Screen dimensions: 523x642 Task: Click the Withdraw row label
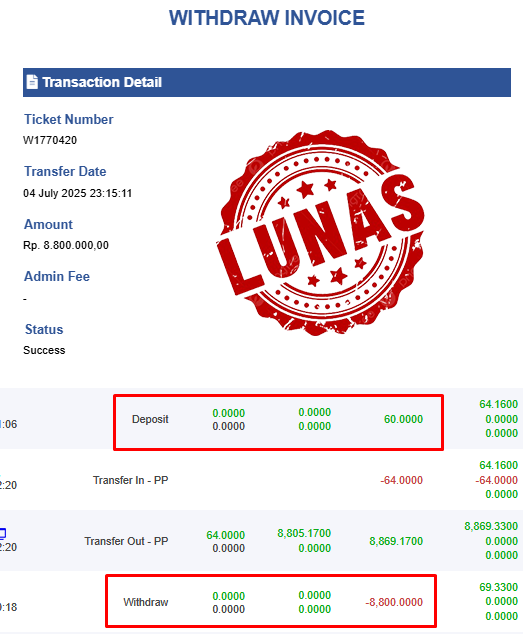click(146, 602)
